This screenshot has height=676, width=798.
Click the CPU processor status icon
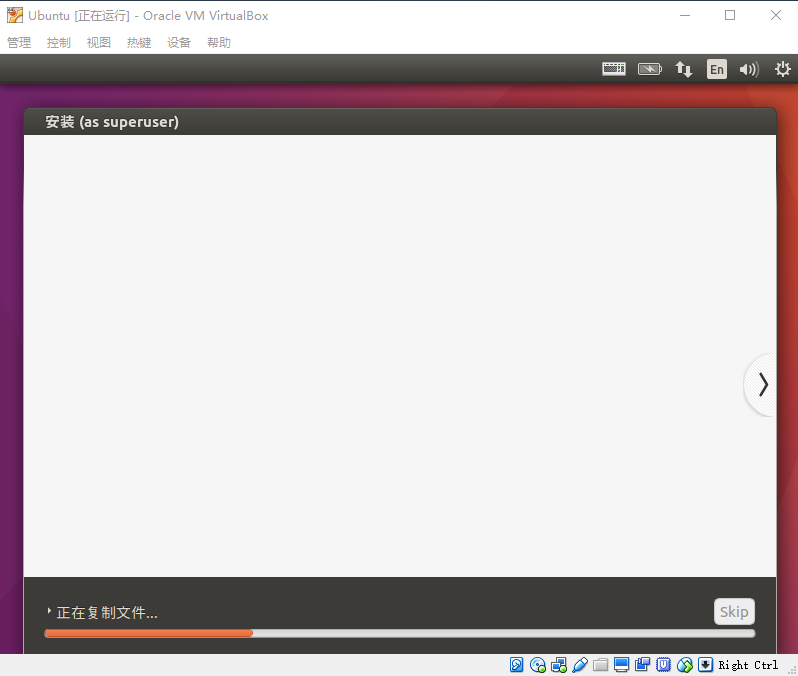coord(664,665)
